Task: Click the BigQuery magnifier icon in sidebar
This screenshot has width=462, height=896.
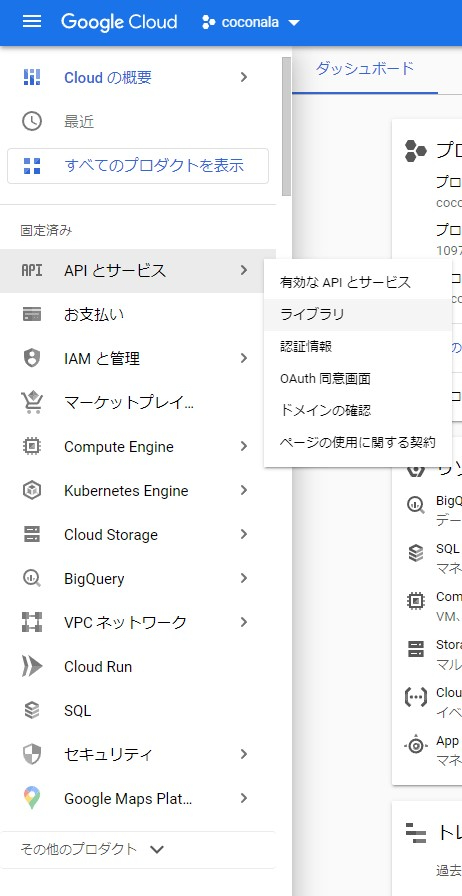Action: (x=32, y=578)
